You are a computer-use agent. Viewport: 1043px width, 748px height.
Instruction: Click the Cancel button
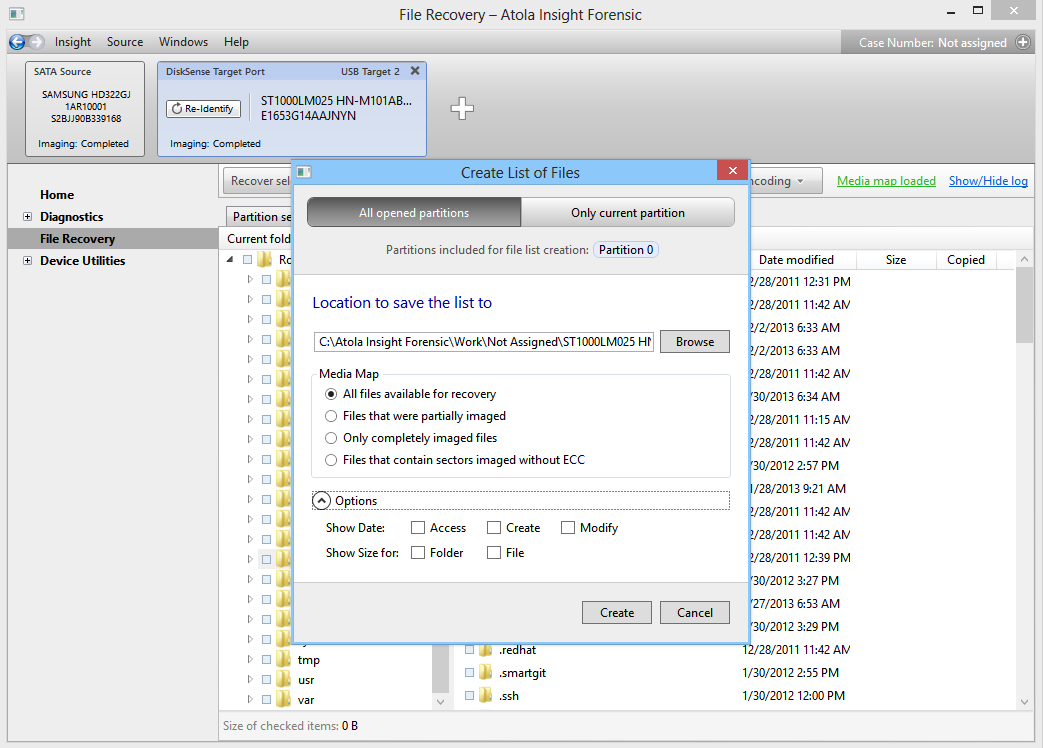(x=694, y=612)
